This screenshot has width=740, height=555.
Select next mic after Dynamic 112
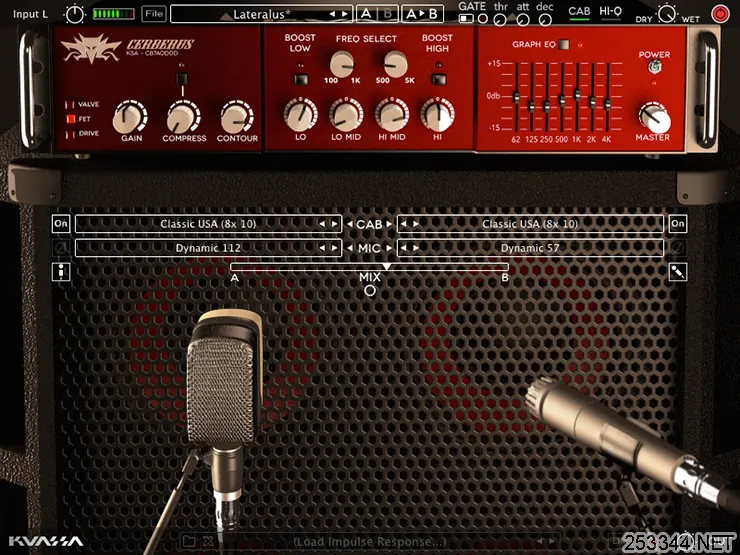334,248
